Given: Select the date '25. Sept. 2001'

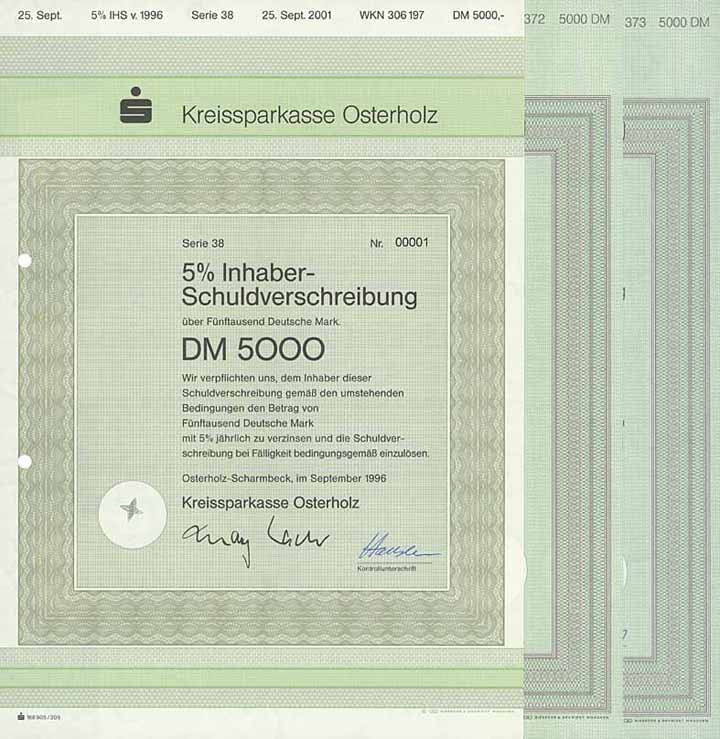Looking at the screenshot, I should (x=296, y=15).
